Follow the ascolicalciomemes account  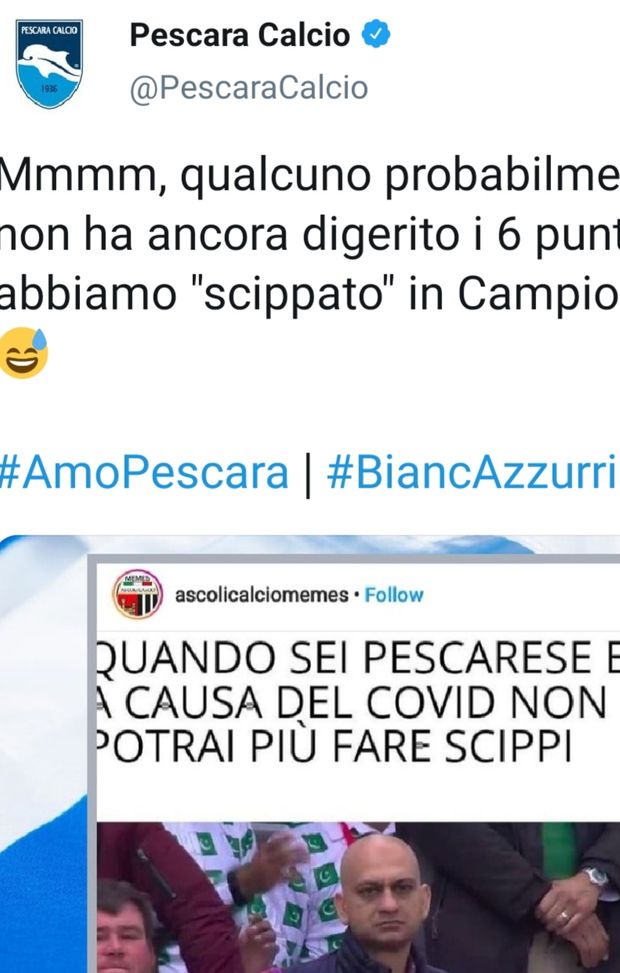coord(393,595)
